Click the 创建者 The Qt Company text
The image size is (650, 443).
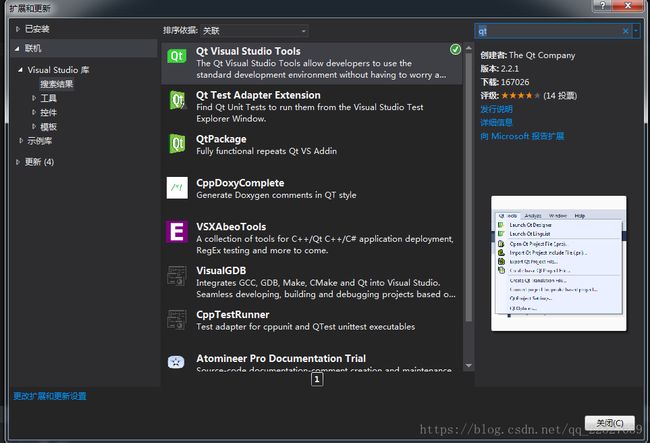[x=528, y=55]
